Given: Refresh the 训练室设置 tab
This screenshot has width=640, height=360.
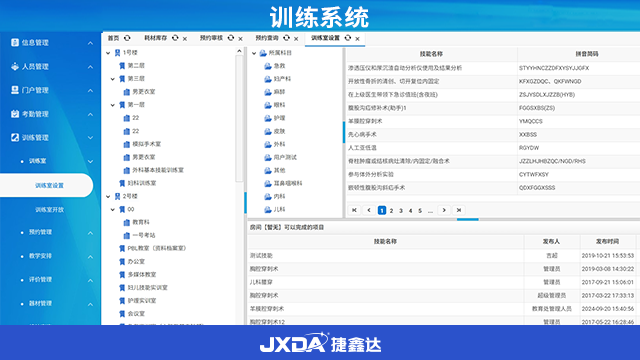Looking at the screenshot, I should point(348,38).
